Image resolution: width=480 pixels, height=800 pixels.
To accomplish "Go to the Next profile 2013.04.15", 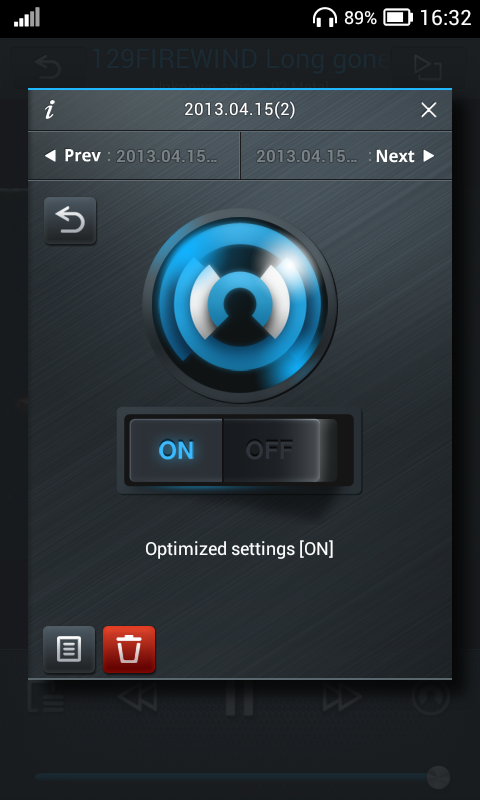I will (346, 156).
